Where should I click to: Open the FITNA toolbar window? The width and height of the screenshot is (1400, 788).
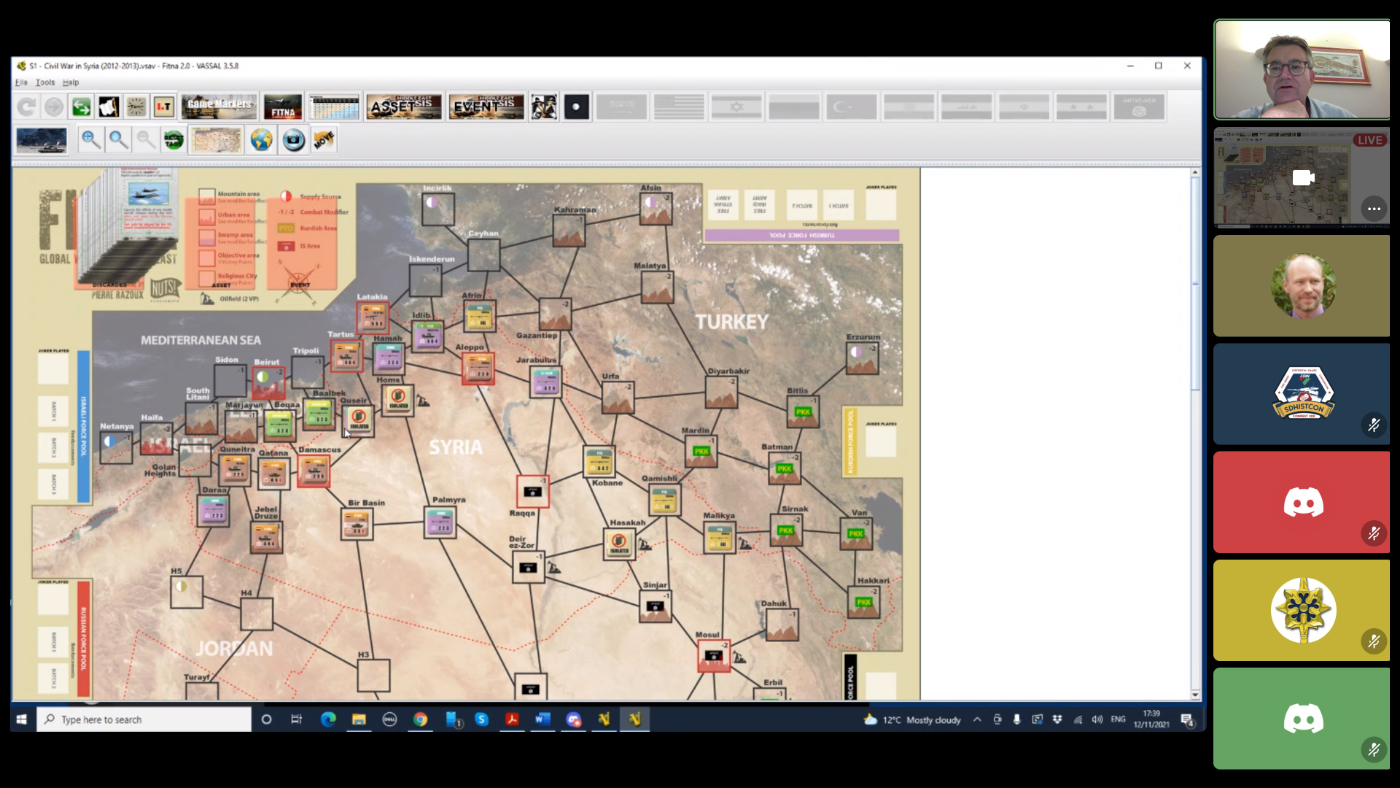pyautogui.click(x=282, y=107)
